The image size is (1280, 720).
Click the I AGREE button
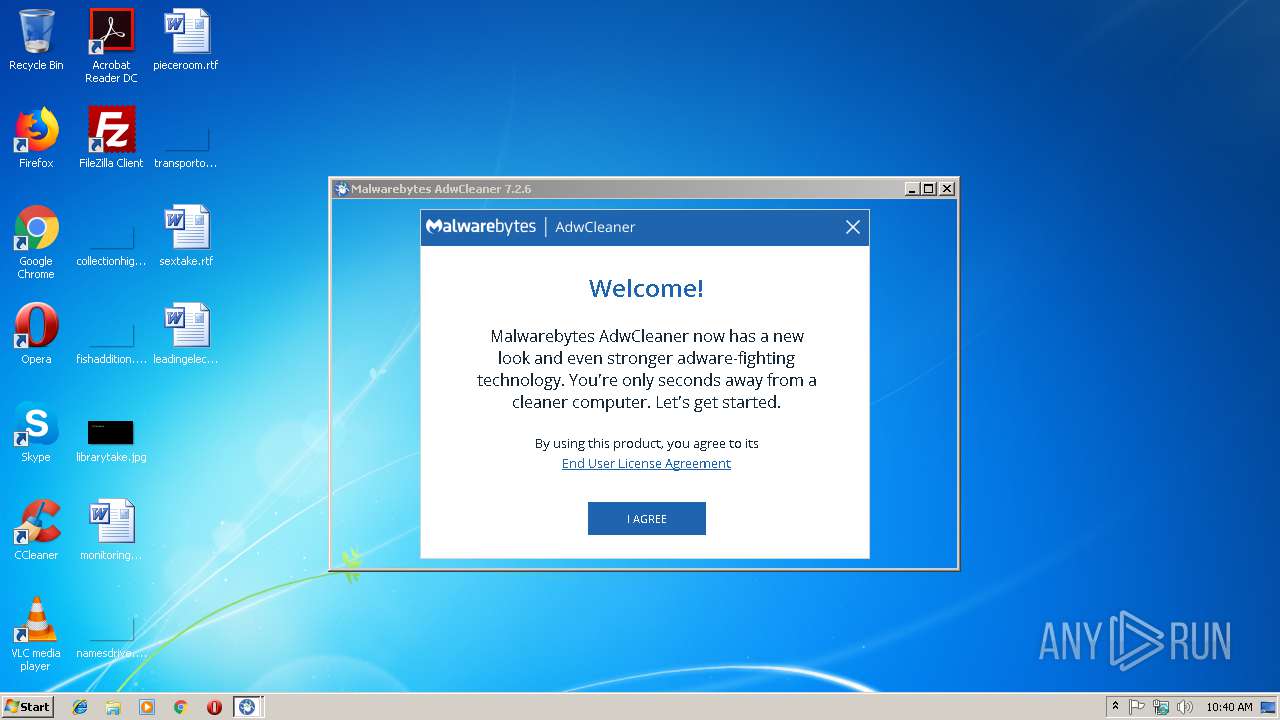[x=646, y=518]
